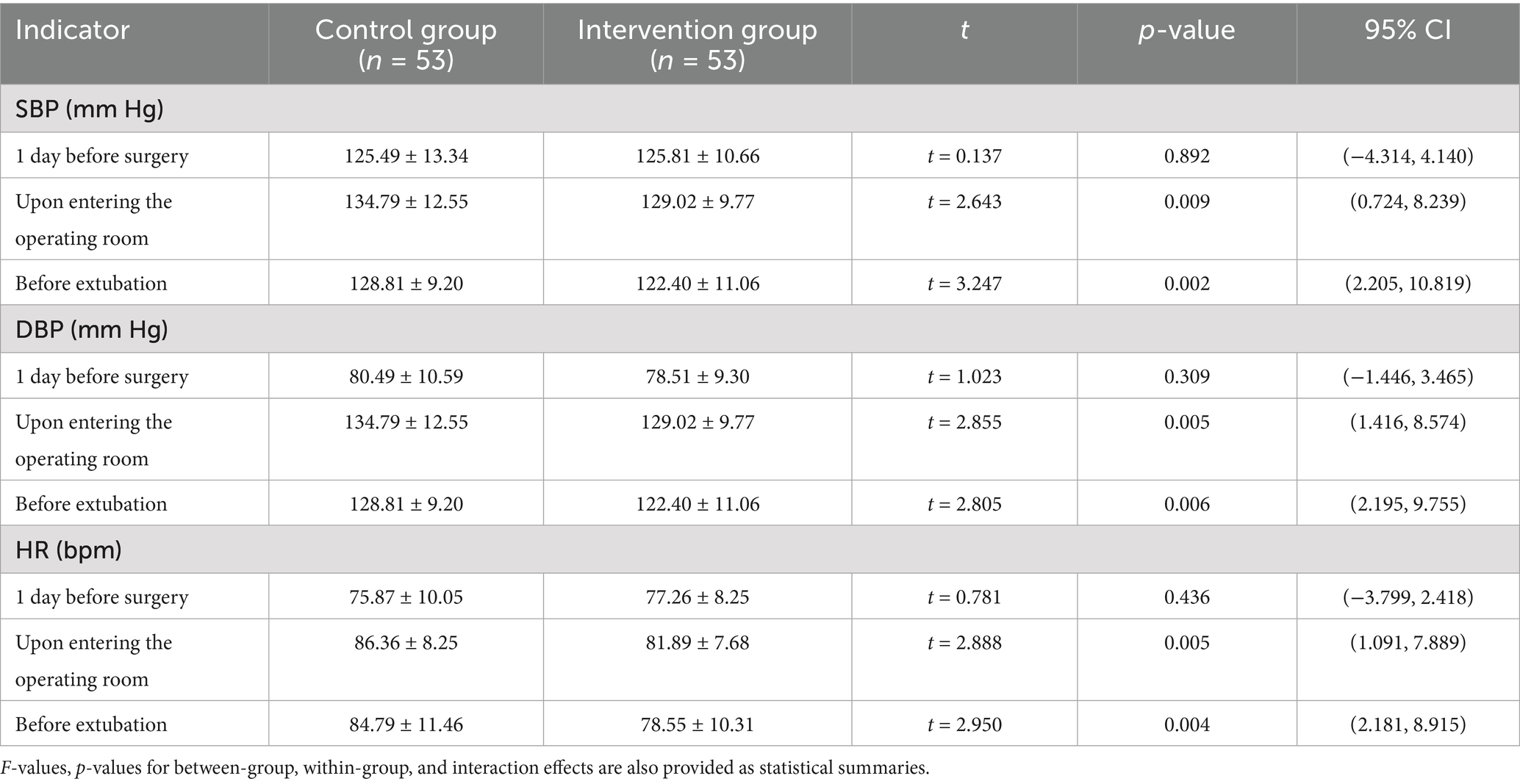Viewport: 1520px width, 784px height.
Task: Click the t = 1.023 cell
Action: 964,376
